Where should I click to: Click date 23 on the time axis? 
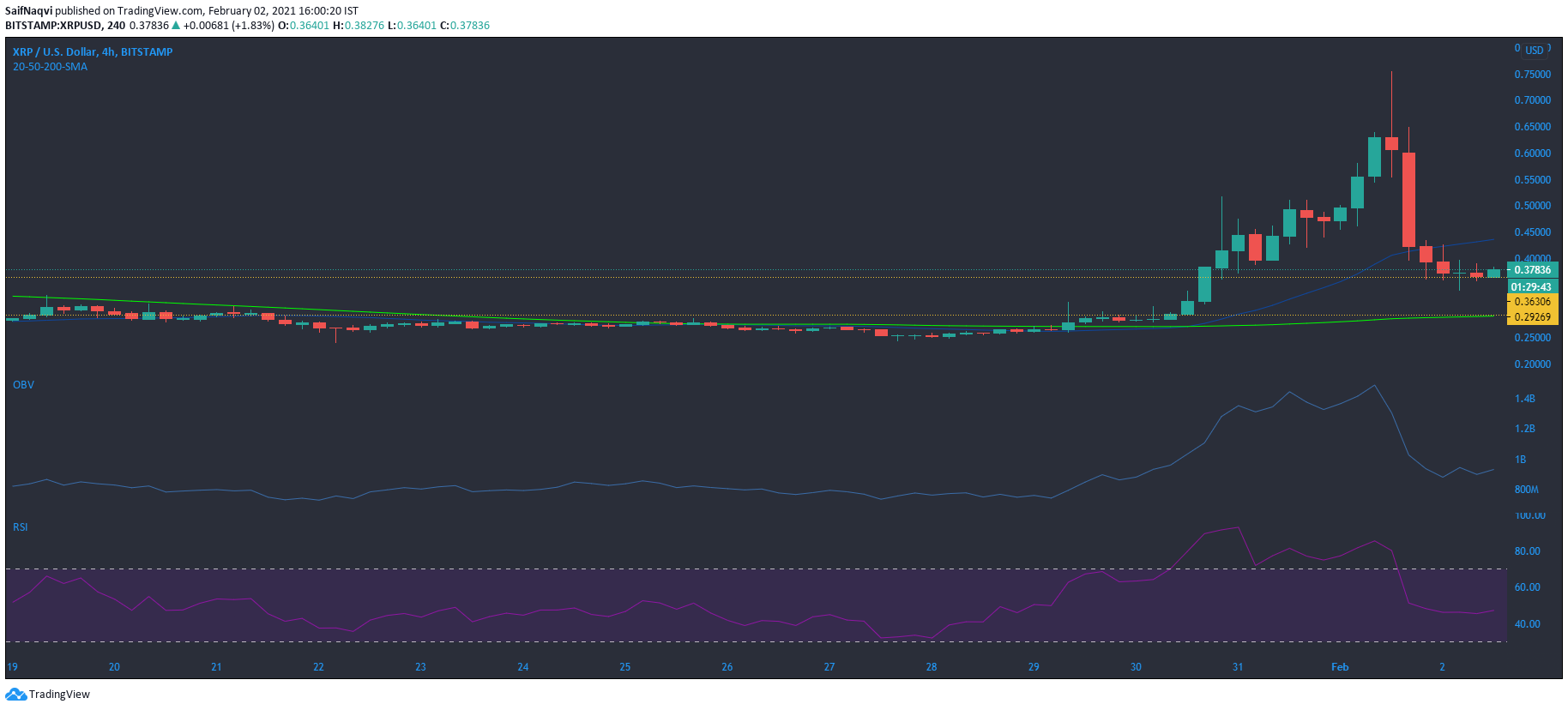coord(420,667)
